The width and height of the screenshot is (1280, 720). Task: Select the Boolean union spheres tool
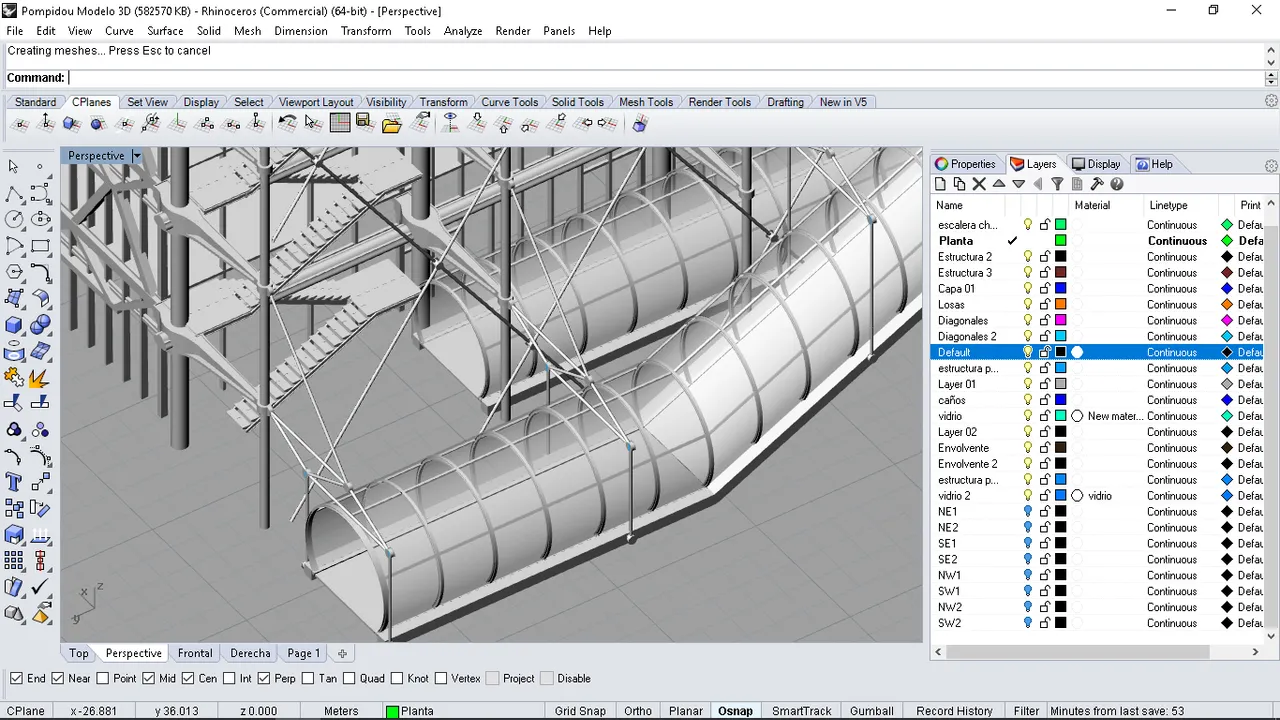click(40, 323)
